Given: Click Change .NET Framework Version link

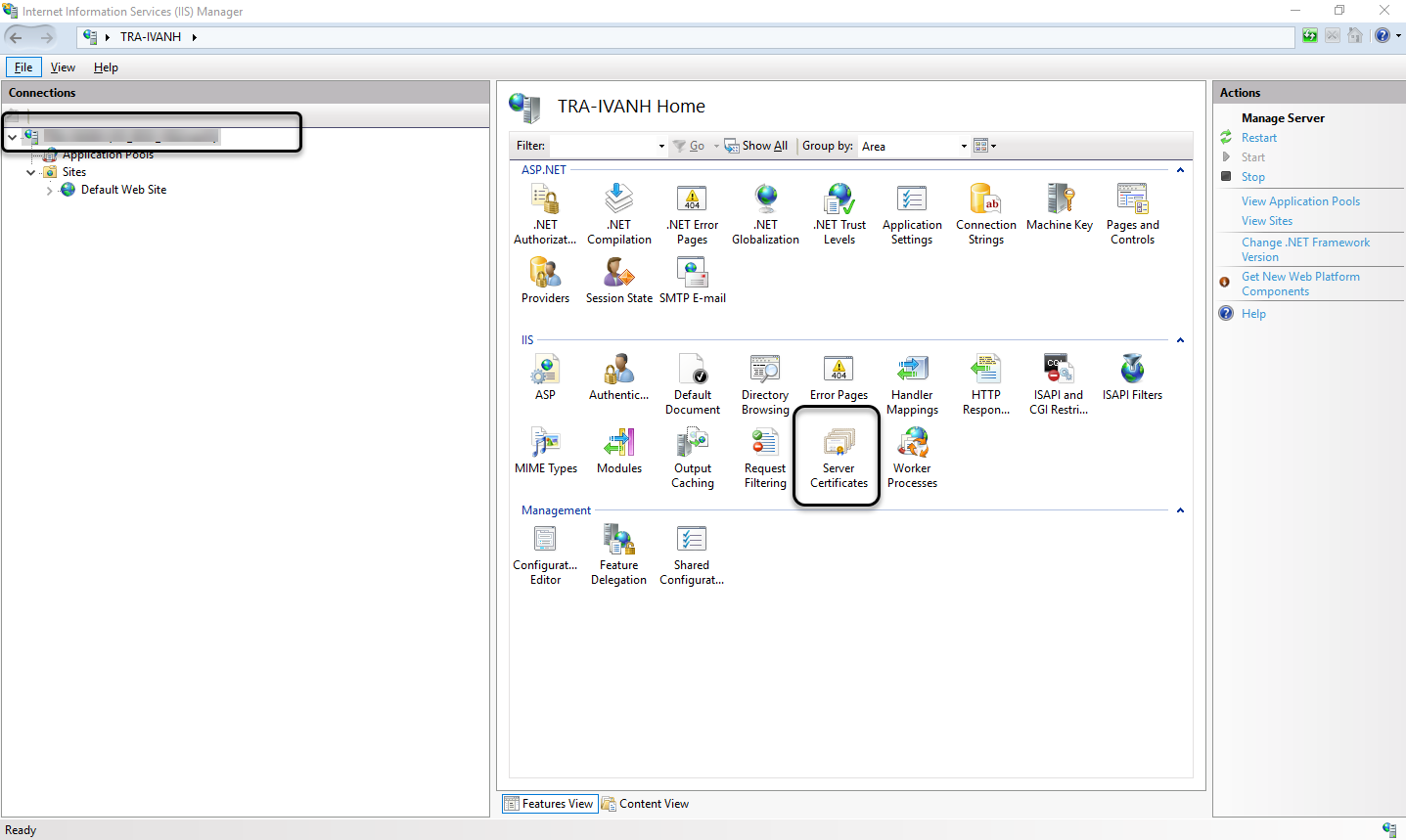Looking at the screenshot, I should click(x=1305, y=249).
